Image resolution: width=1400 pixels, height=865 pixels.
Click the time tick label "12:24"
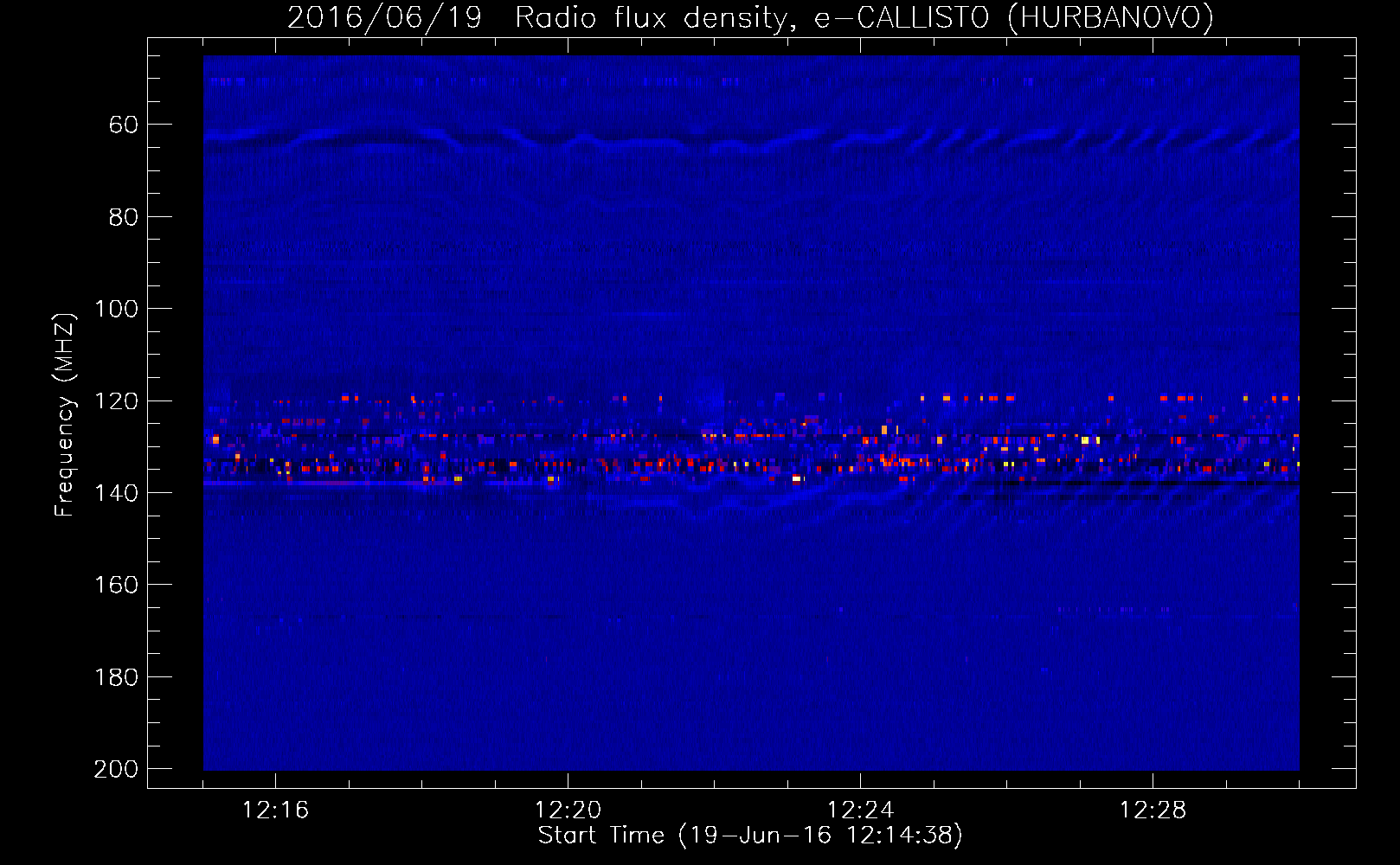[860, 811]
